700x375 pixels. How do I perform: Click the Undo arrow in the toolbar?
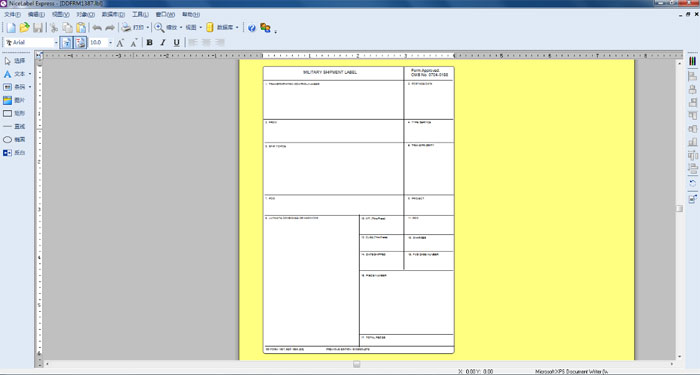97,28
